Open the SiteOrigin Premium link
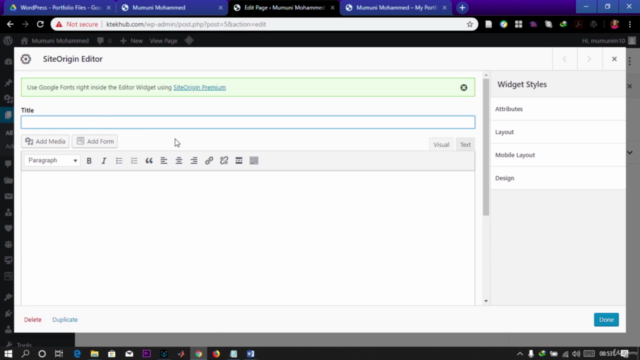Screen dimensions: 640x360 pyautogui.click(x=200, y=87)
